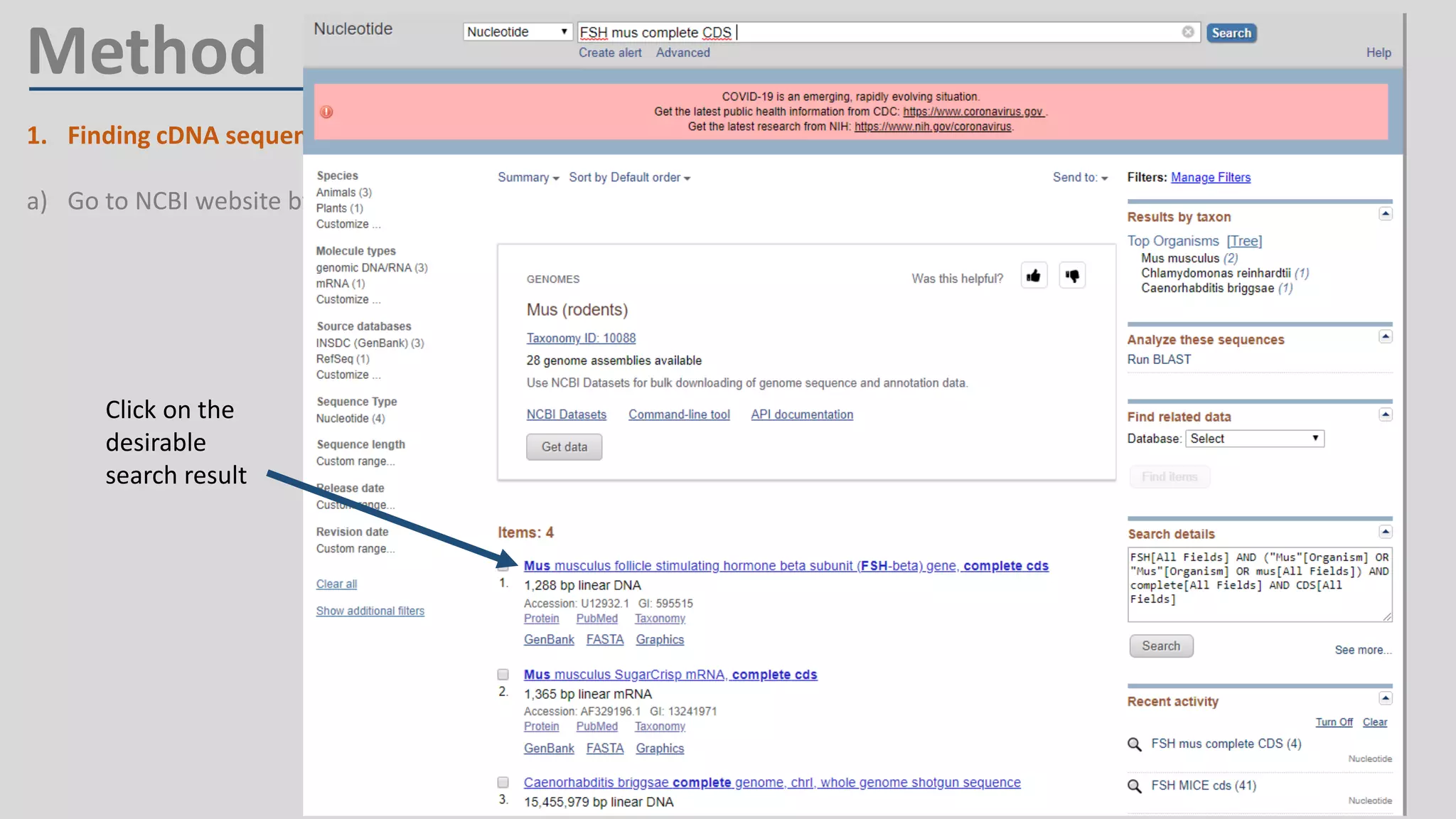Check the Caenorhabditis briggsae genome result
This screenshot has width=1456, height=819.
pyautogui.click(x=503, y=783)
